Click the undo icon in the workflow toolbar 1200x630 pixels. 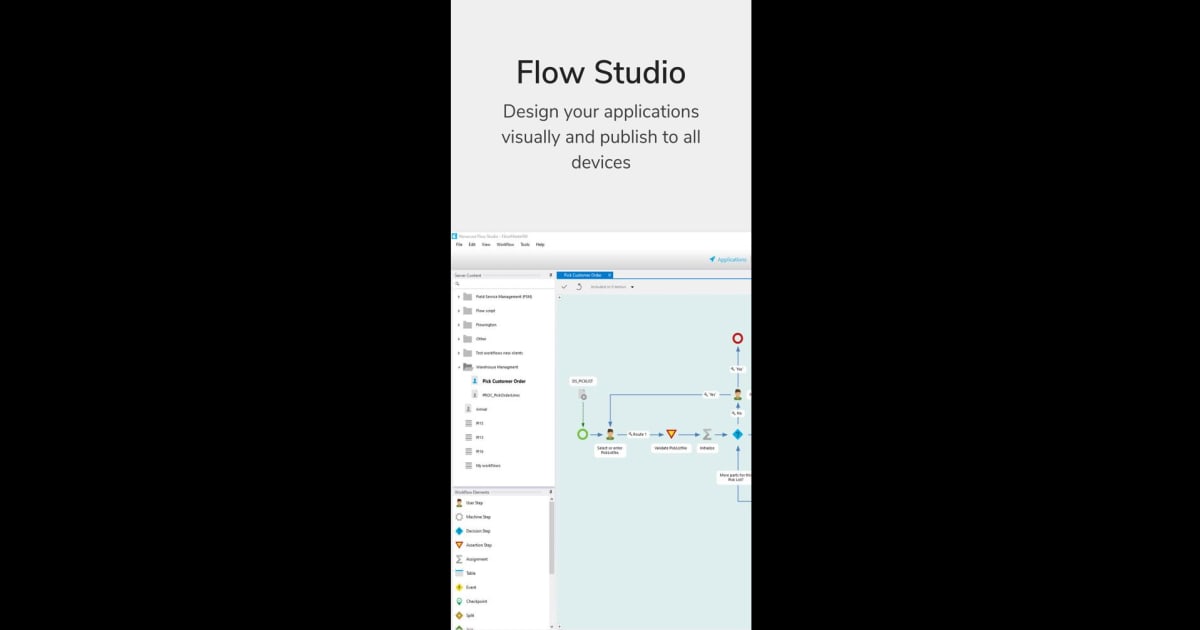point(579,287)
